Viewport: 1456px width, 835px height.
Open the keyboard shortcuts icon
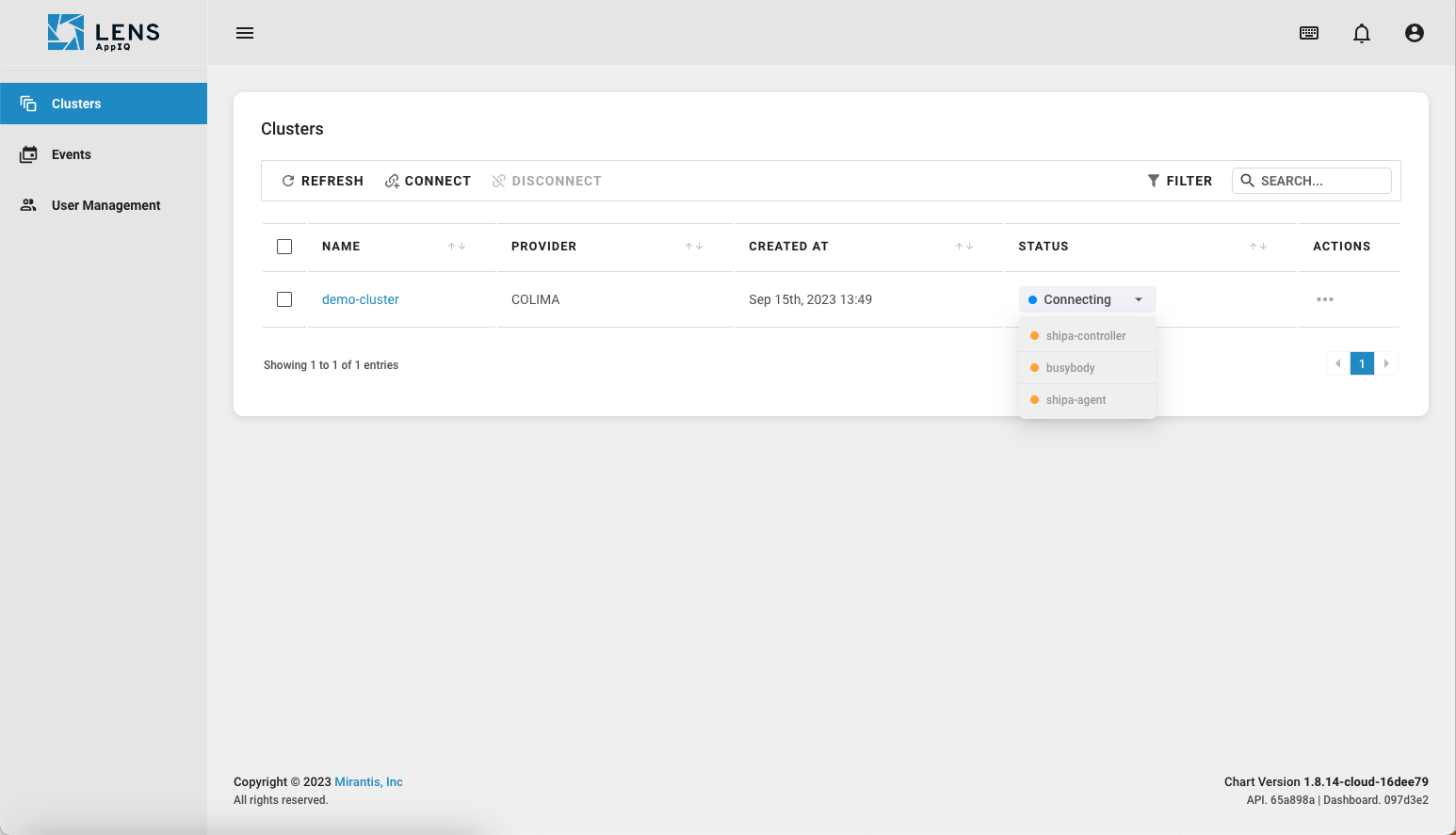pyautogui.click(x=1309, y=33)
